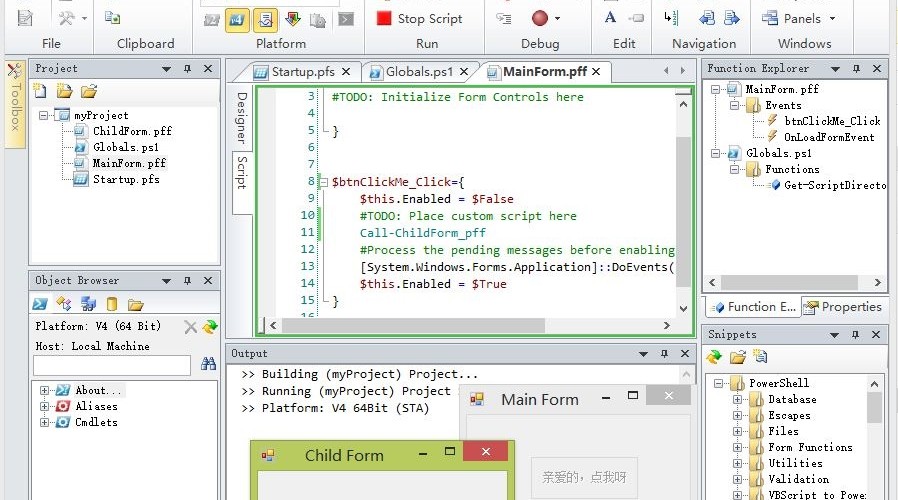This screenshot has height=500, width=898.
Task: Click the tools hammer icon in the File group
Action: pyautogui.click(x=66, y=18)
